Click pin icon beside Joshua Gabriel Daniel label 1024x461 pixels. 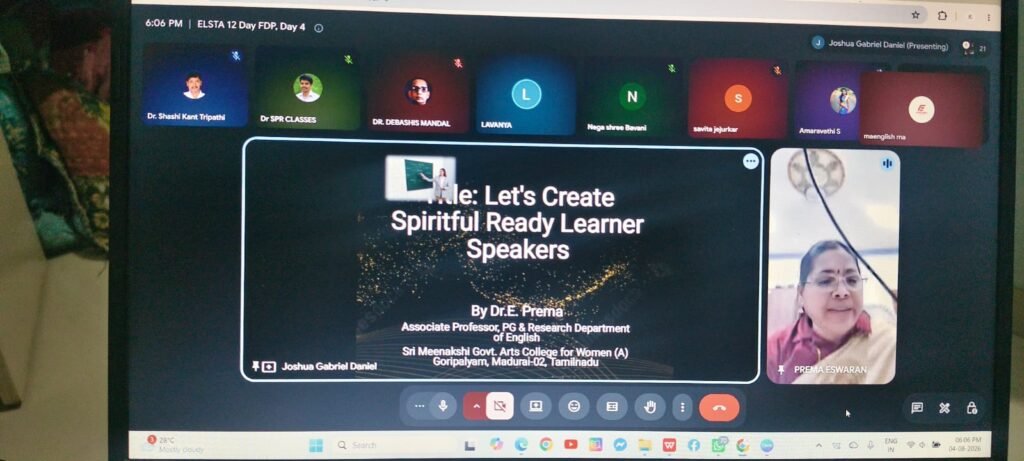(256, 366)
